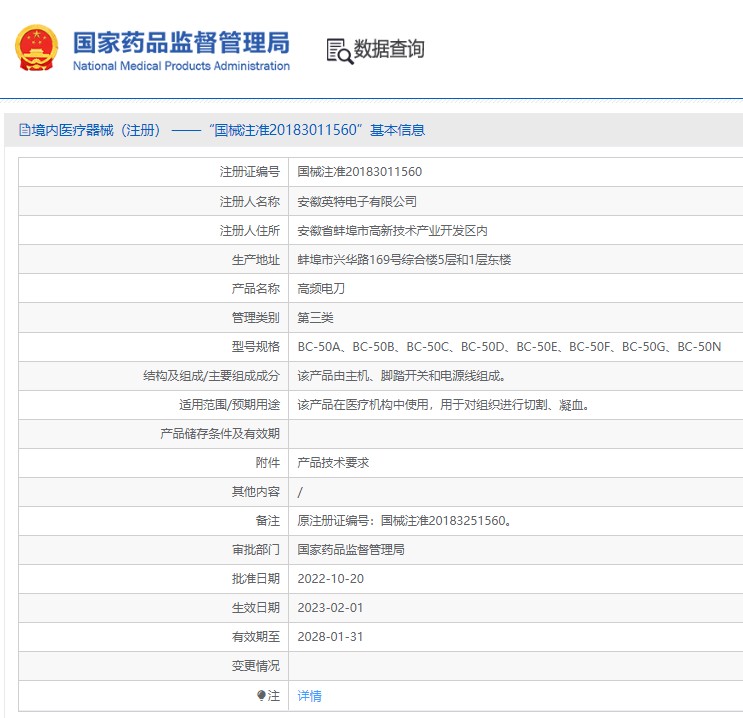Click the management category value 第三类
The width and height of the screenshot is (743, 718).
315,317
